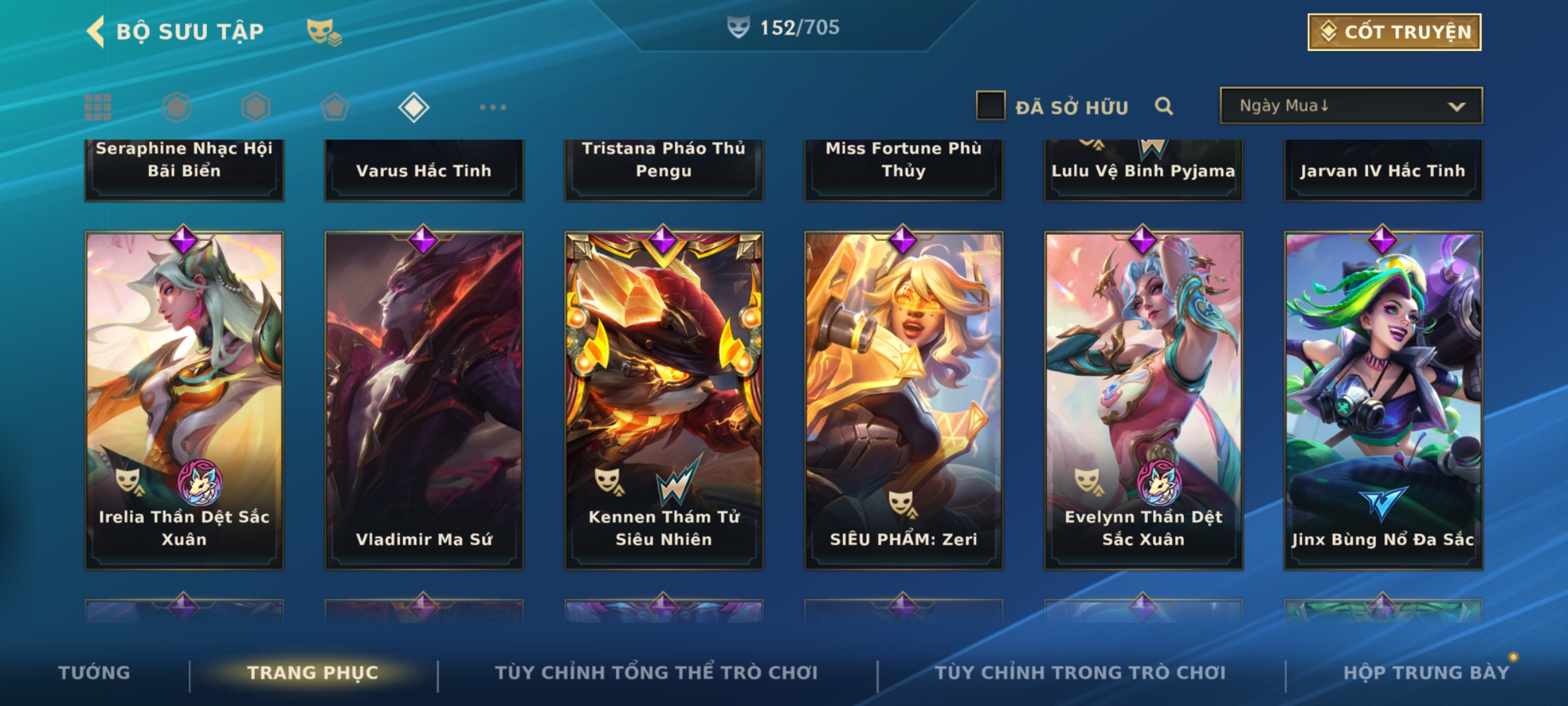The image size is (1568, 706).
Task: Select Jinx Bùng Nổ Đa Sắc card
Action: tap(1383, 401)
